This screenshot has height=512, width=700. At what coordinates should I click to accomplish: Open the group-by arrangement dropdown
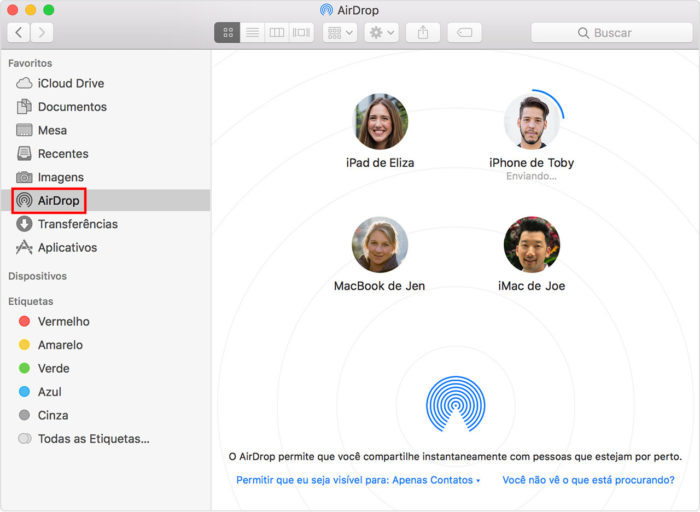click(x=340, y=33)
